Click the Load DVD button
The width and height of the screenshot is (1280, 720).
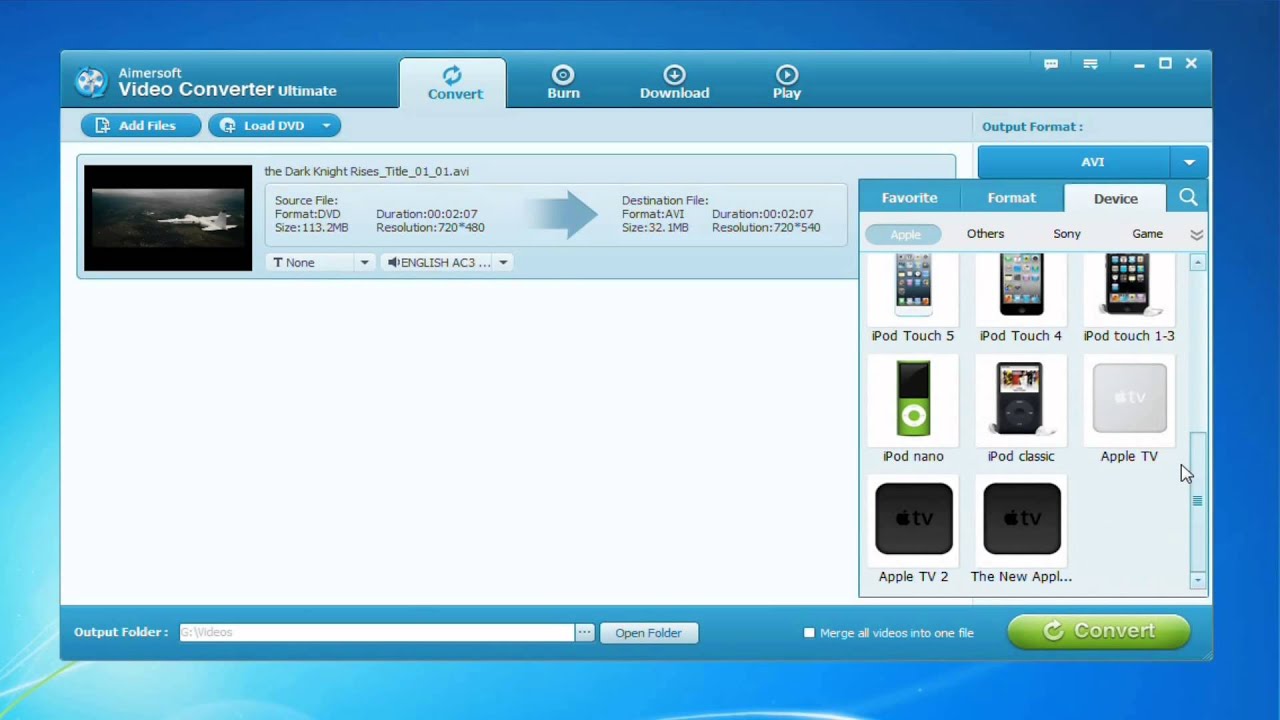[x=263, y=125]
